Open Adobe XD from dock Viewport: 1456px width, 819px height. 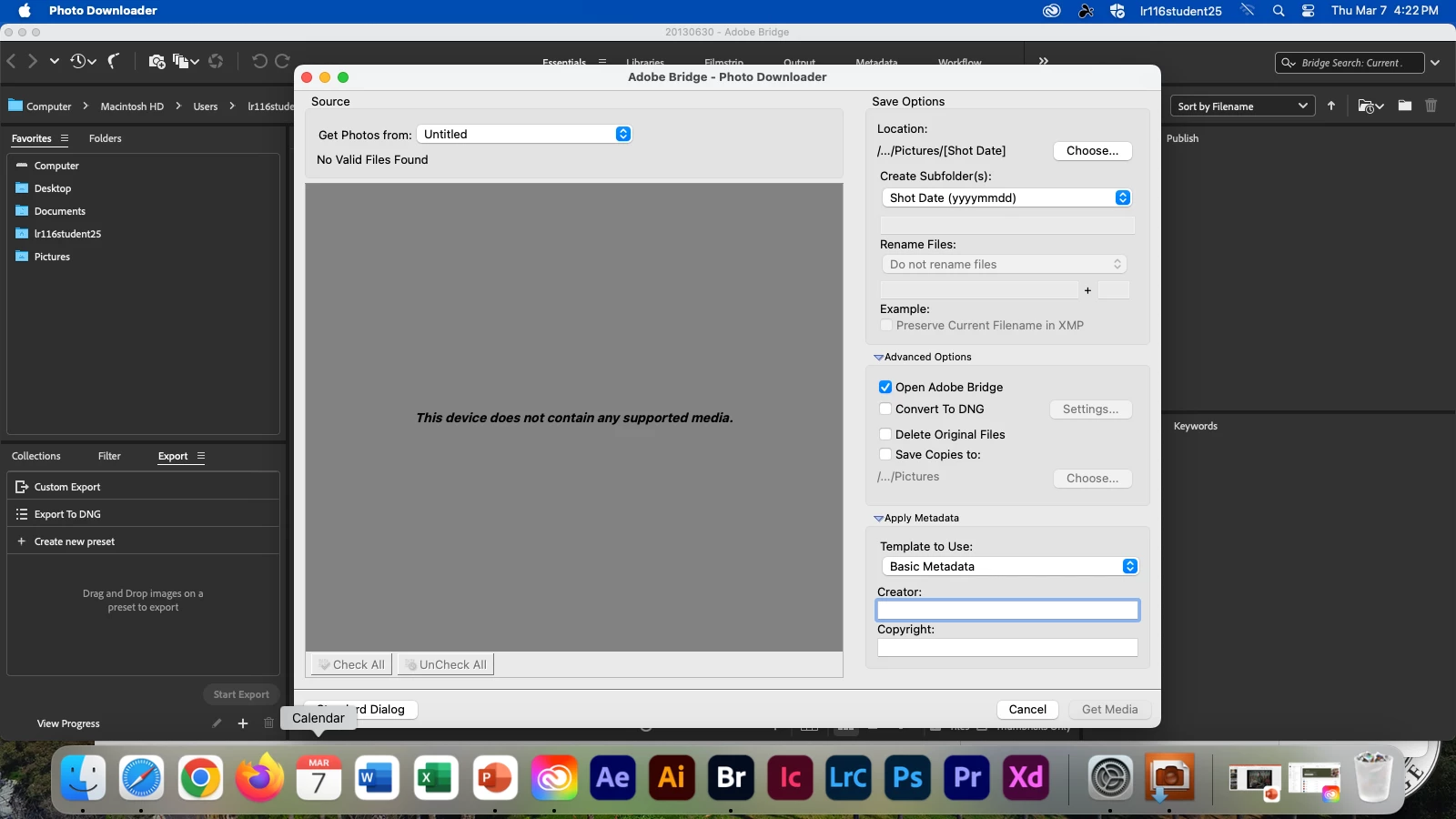tap(1026, 778)
